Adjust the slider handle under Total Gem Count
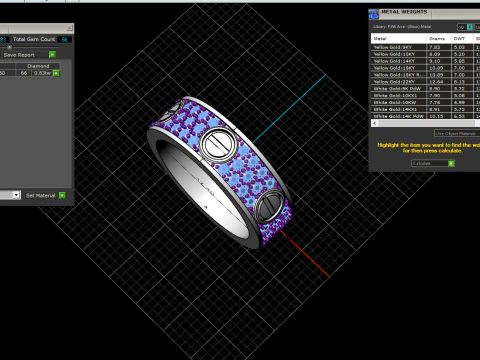The image size is (480, 360). 9,47
